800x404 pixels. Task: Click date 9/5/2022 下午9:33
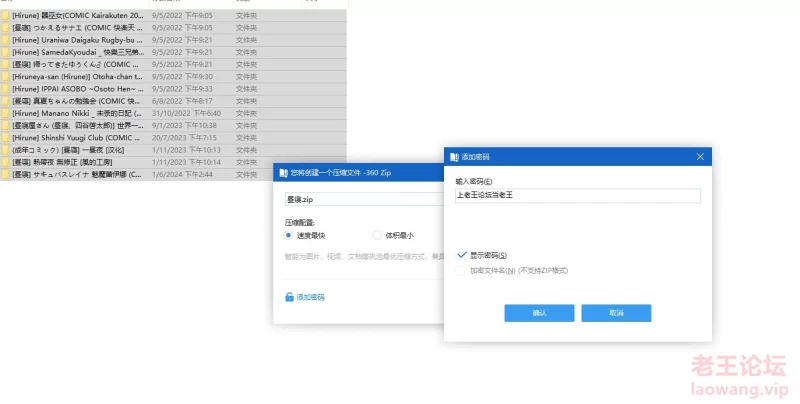pos(182,89)
